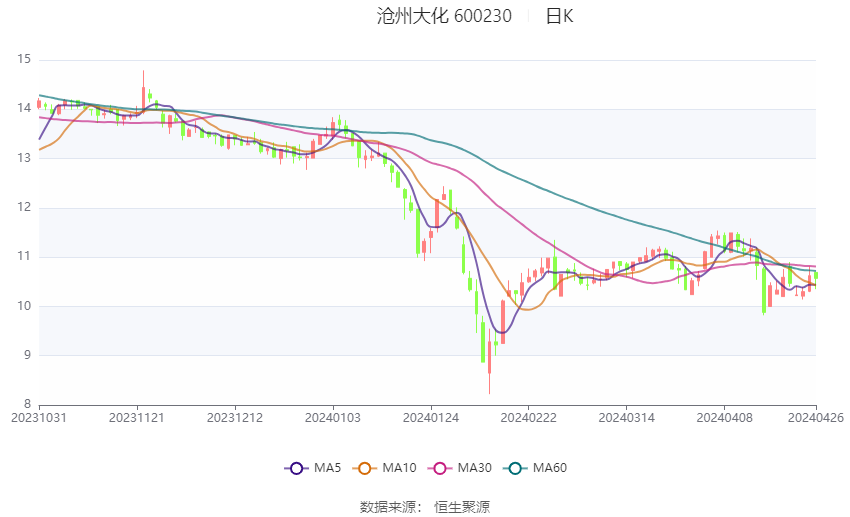Image resolution: width=850 pixels, height=517 pixels.
Task: Hide the MA60 line via legend label
Action: point(550,468)
